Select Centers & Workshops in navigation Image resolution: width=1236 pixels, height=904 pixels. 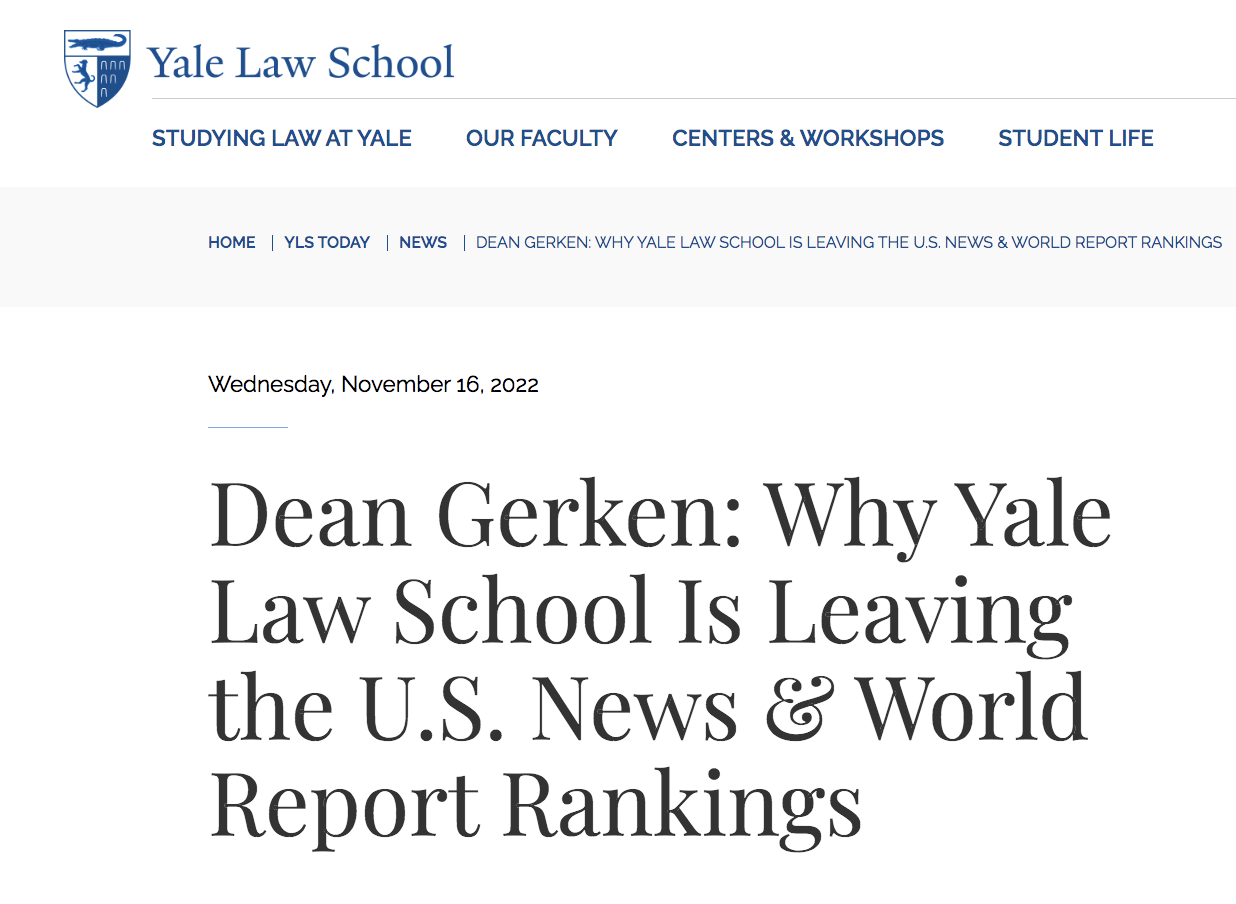pyautogui.click(x=807, y=138)
